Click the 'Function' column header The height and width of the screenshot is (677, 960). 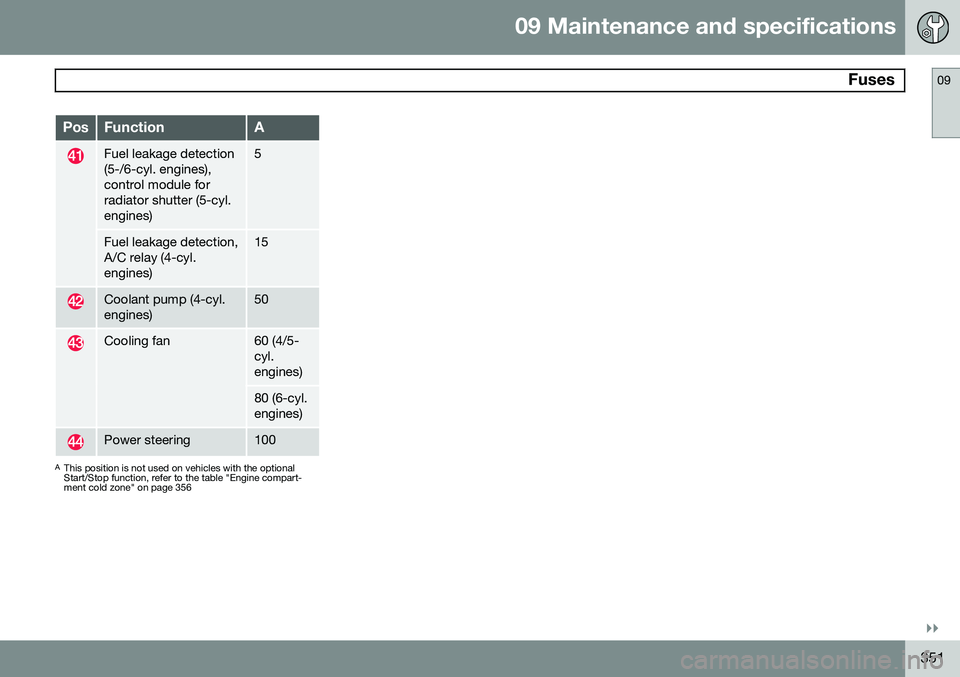pos(171,127)
